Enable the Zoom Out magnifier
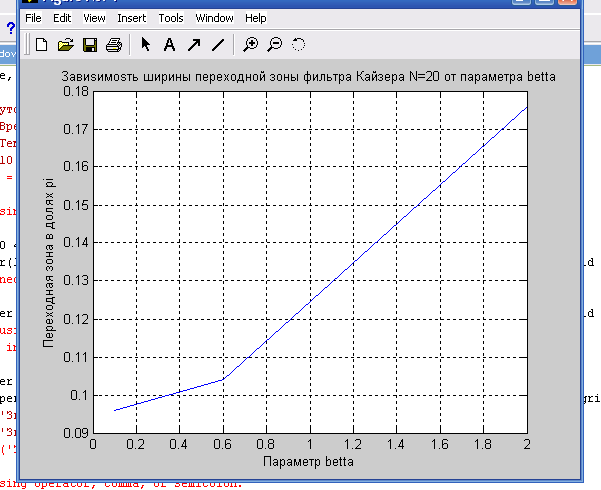Screen dimensions: 601x490 pyautogui.click(x=275, y=44)
